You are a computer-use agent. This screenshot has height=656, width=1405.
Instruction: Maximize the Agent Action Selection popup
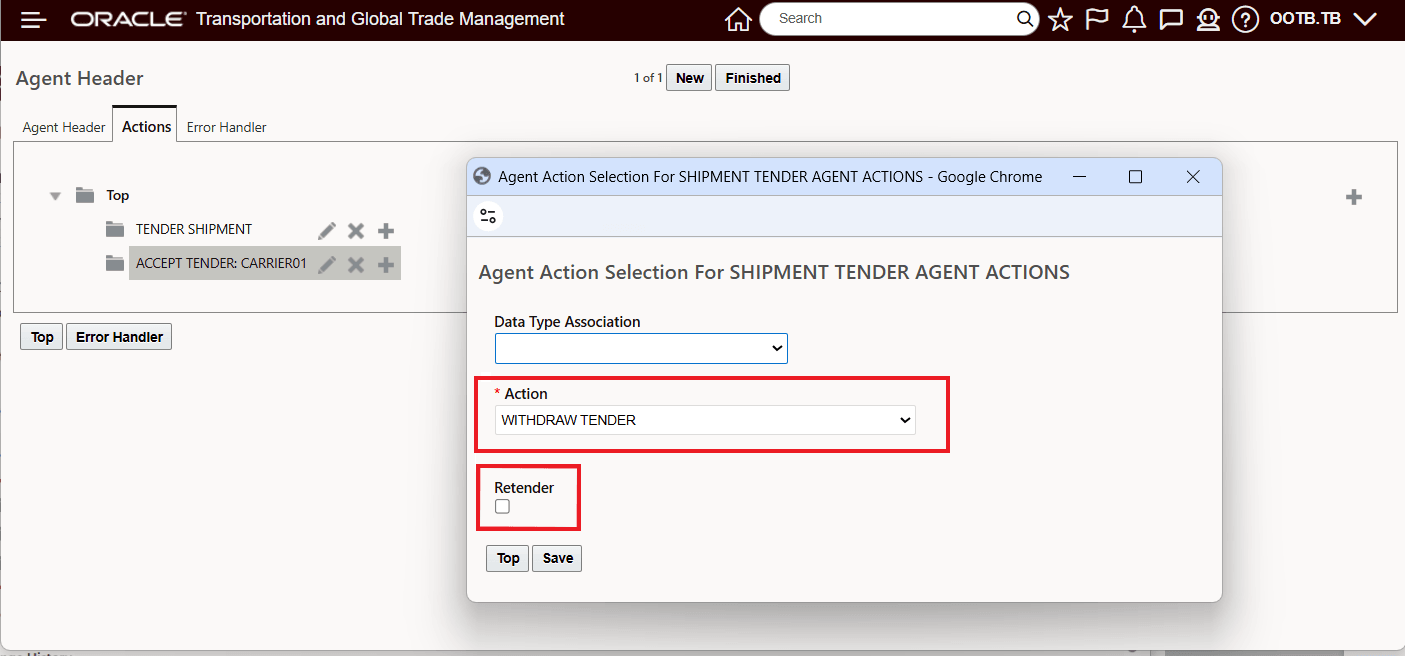pyautogui.click(x=1135, y=177)
